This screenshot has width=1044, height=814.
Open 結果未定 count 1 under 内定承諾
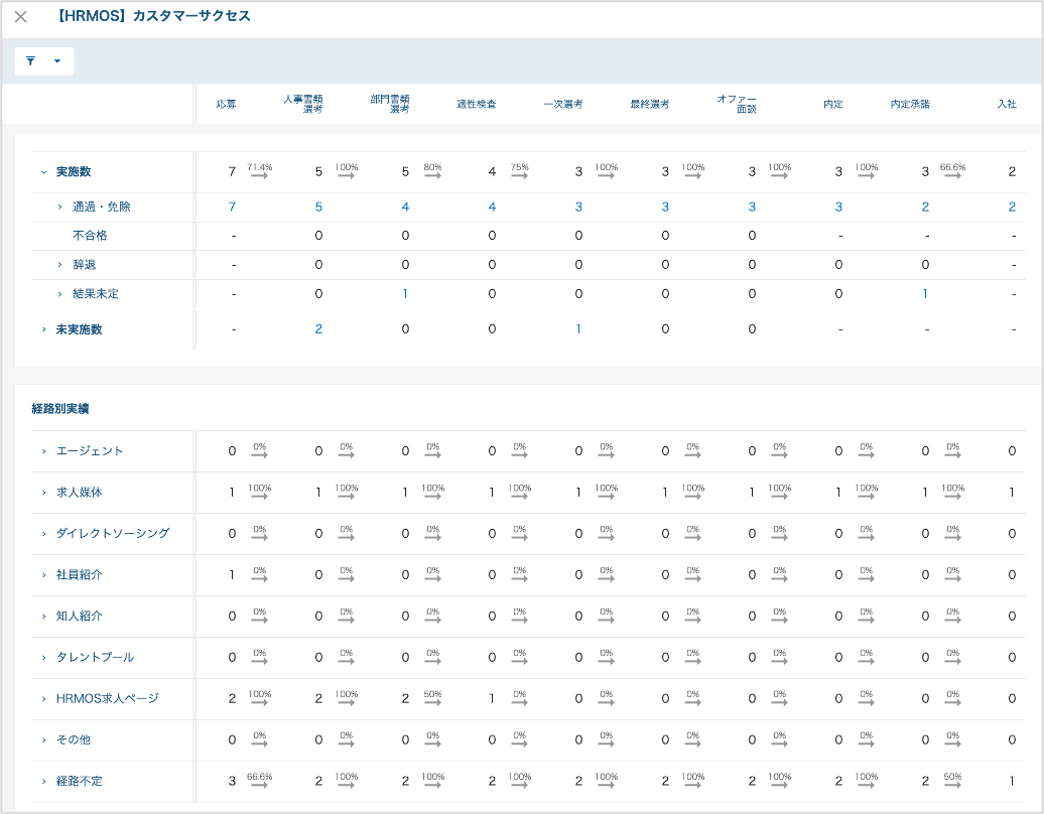tap(925, 294)
